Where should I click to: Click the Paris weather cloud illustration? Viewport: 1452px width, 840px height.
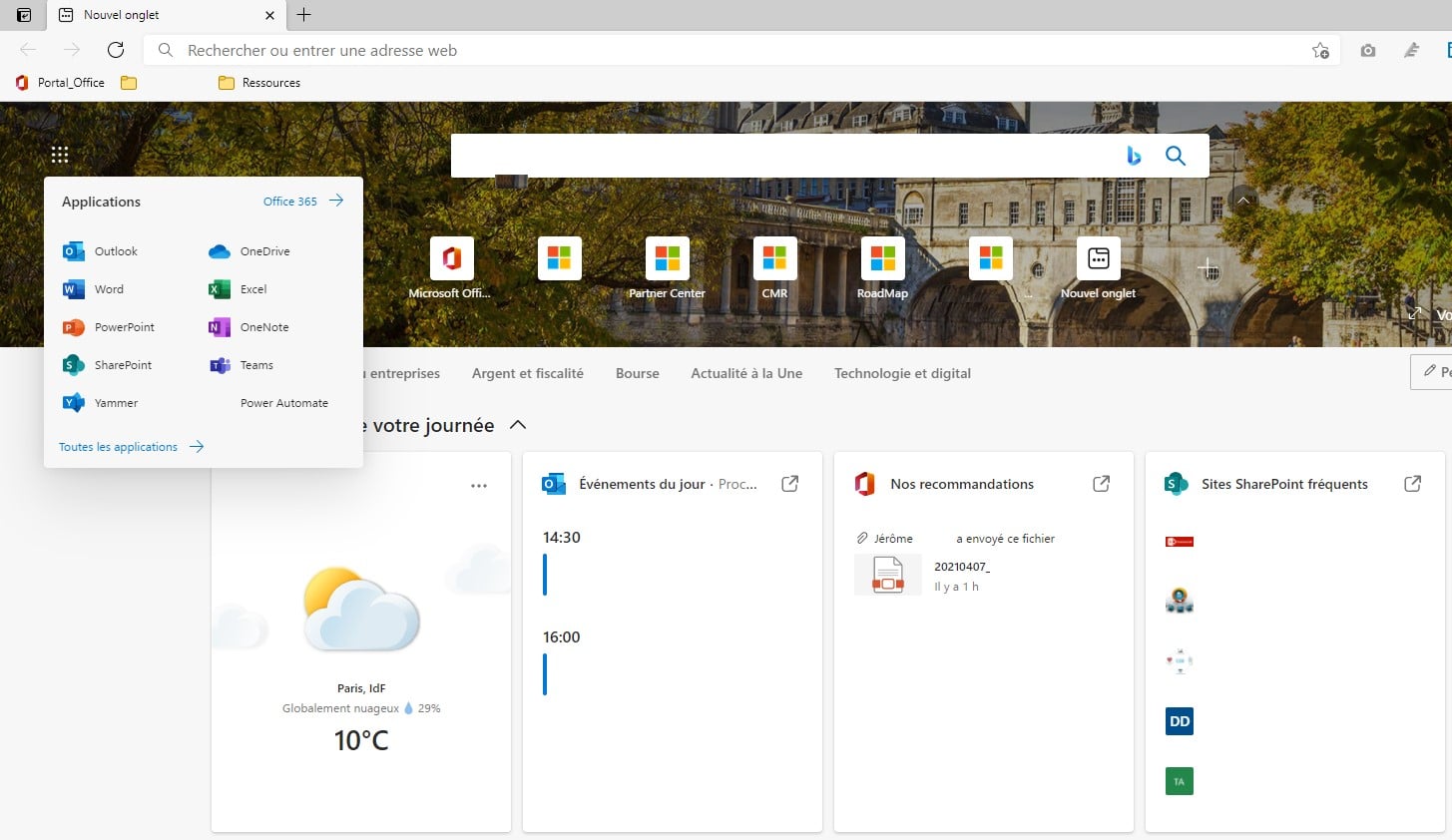click(361, 611)
